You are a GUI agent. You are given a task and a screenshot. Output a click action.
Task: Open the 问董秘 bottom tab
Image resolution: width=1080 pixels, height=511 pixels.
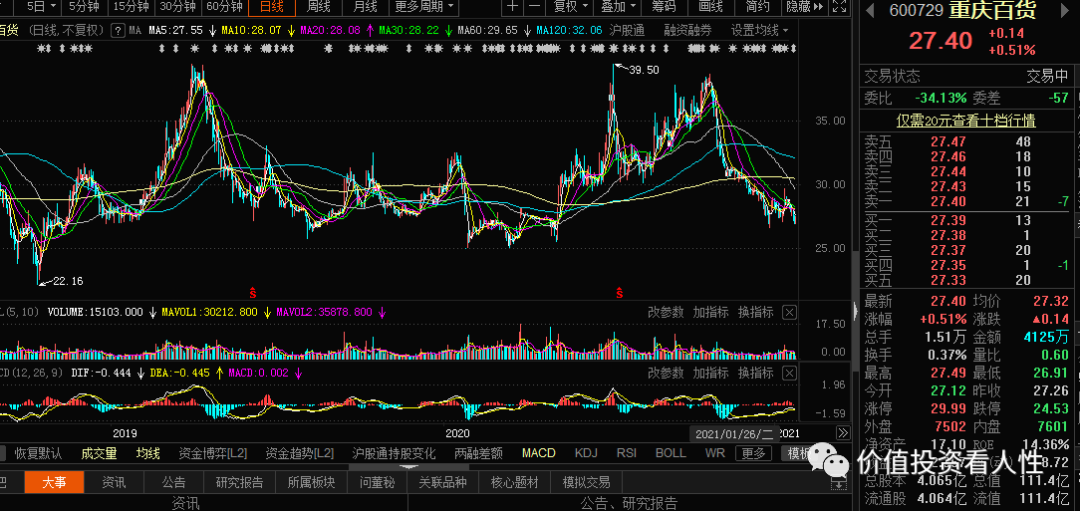tap(377, 482)
